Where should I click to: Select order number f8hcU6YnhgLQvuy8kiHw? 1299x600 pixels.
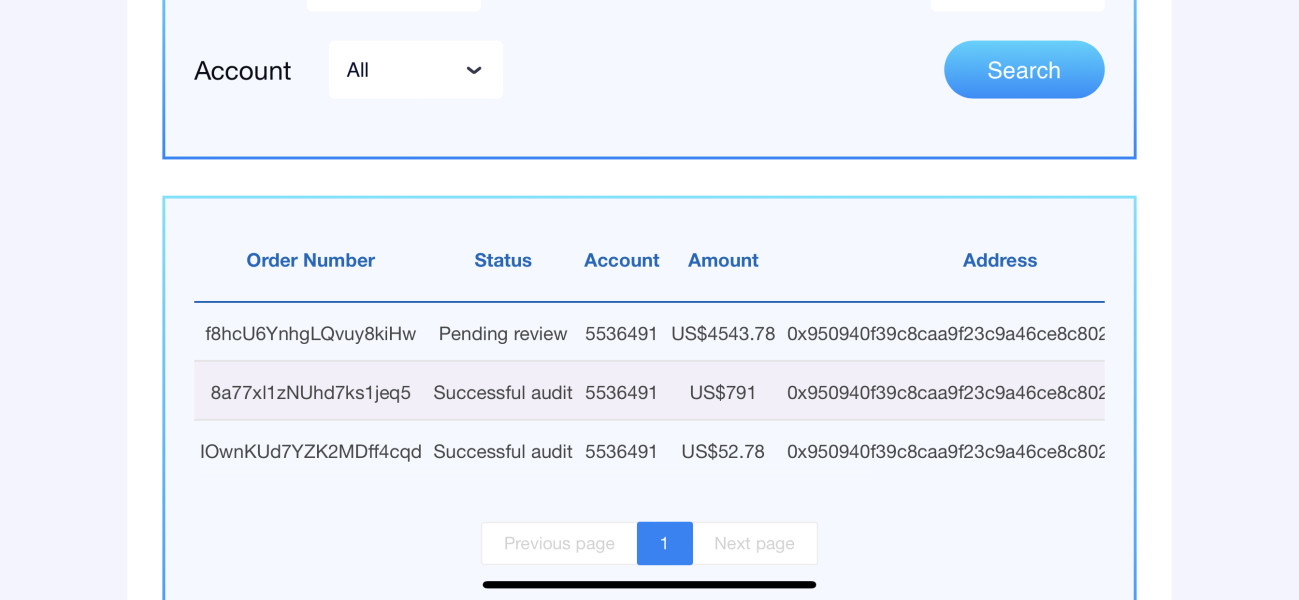(x=310, y=334)
